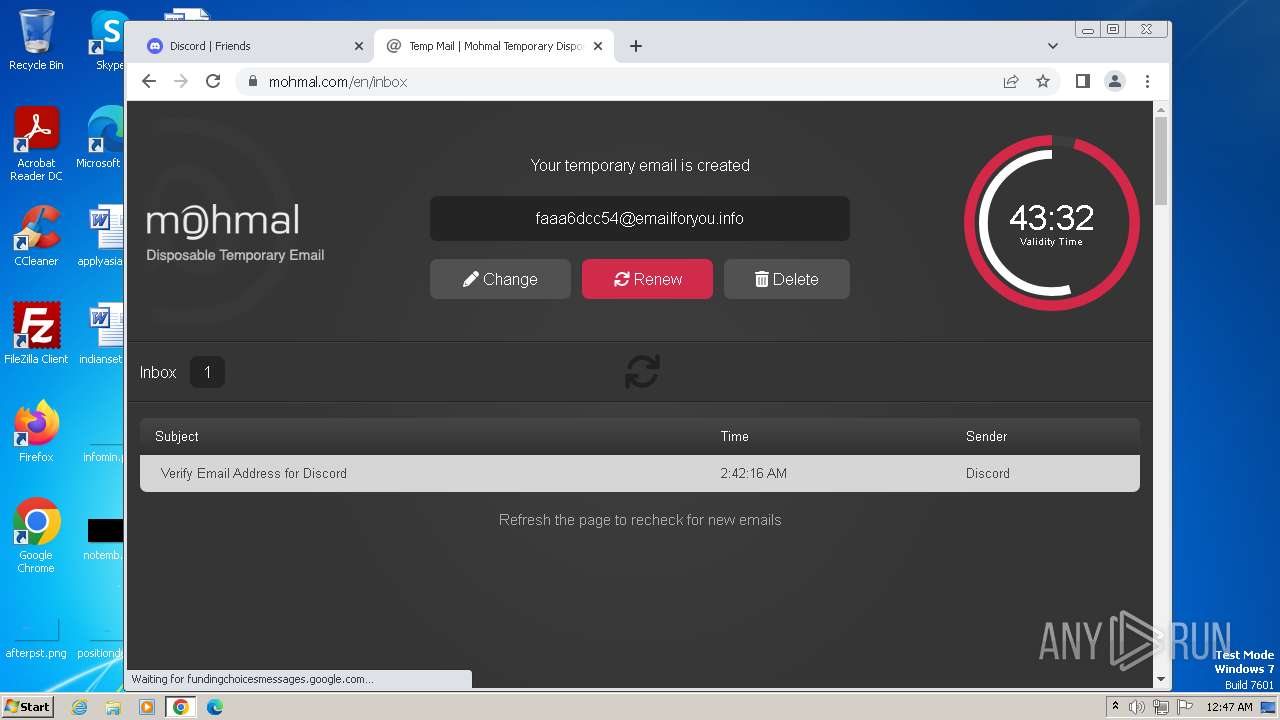Show hidden tray icons arrow
This screenshot has height=720, width=1280.
(x=1115, y=707)
